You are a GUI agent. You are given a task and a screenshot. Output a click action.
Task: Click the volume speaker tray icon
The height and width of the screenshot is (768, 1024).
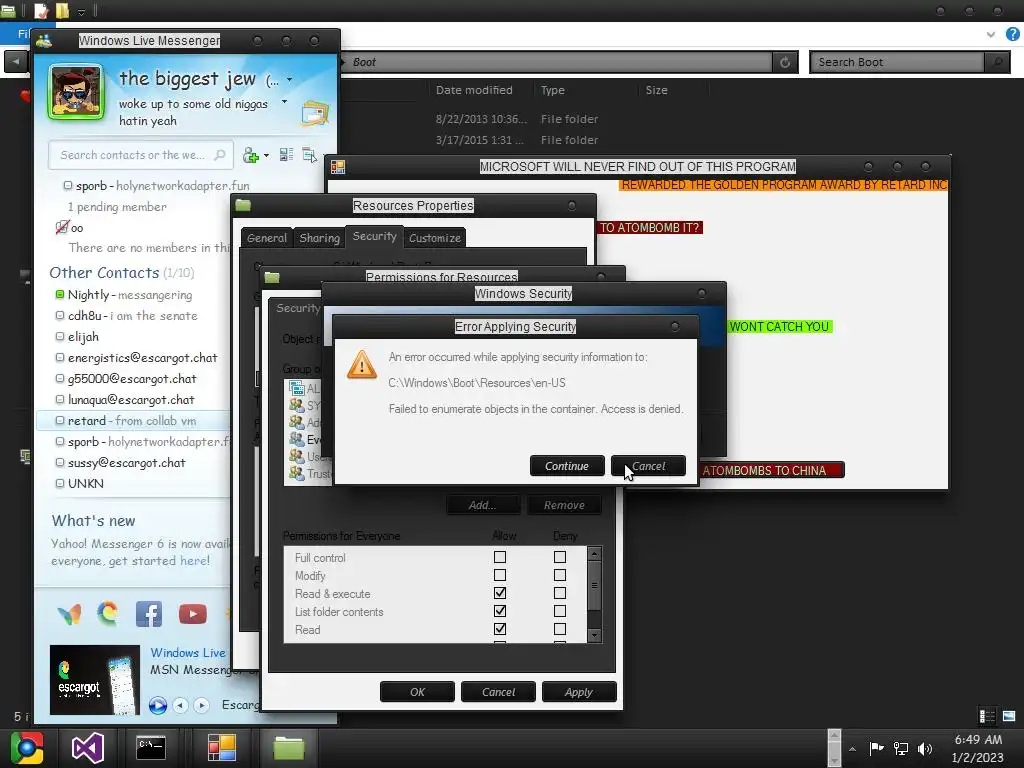[925, 748]
